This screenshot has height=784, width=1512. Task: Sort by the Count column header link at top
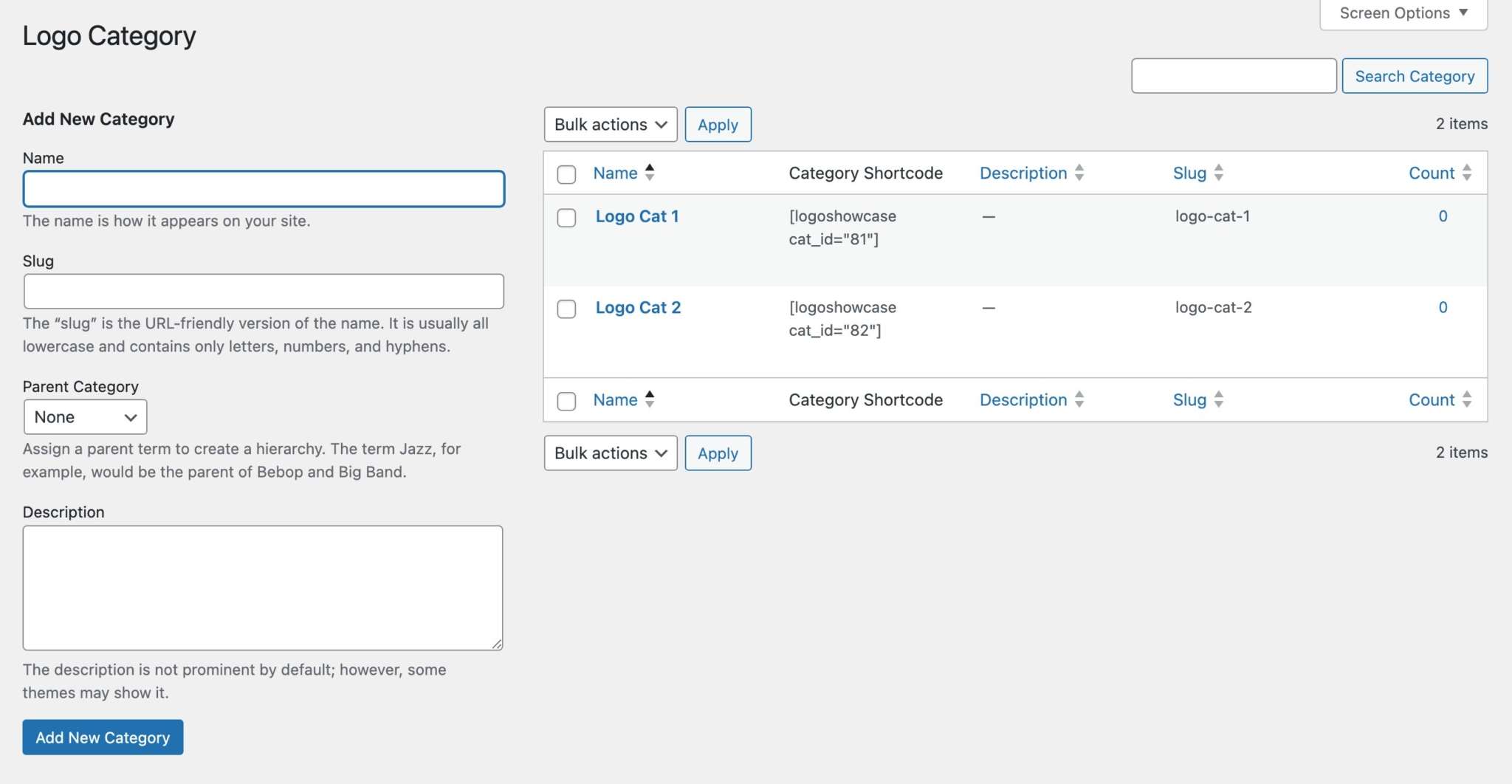pos(1432,173)
